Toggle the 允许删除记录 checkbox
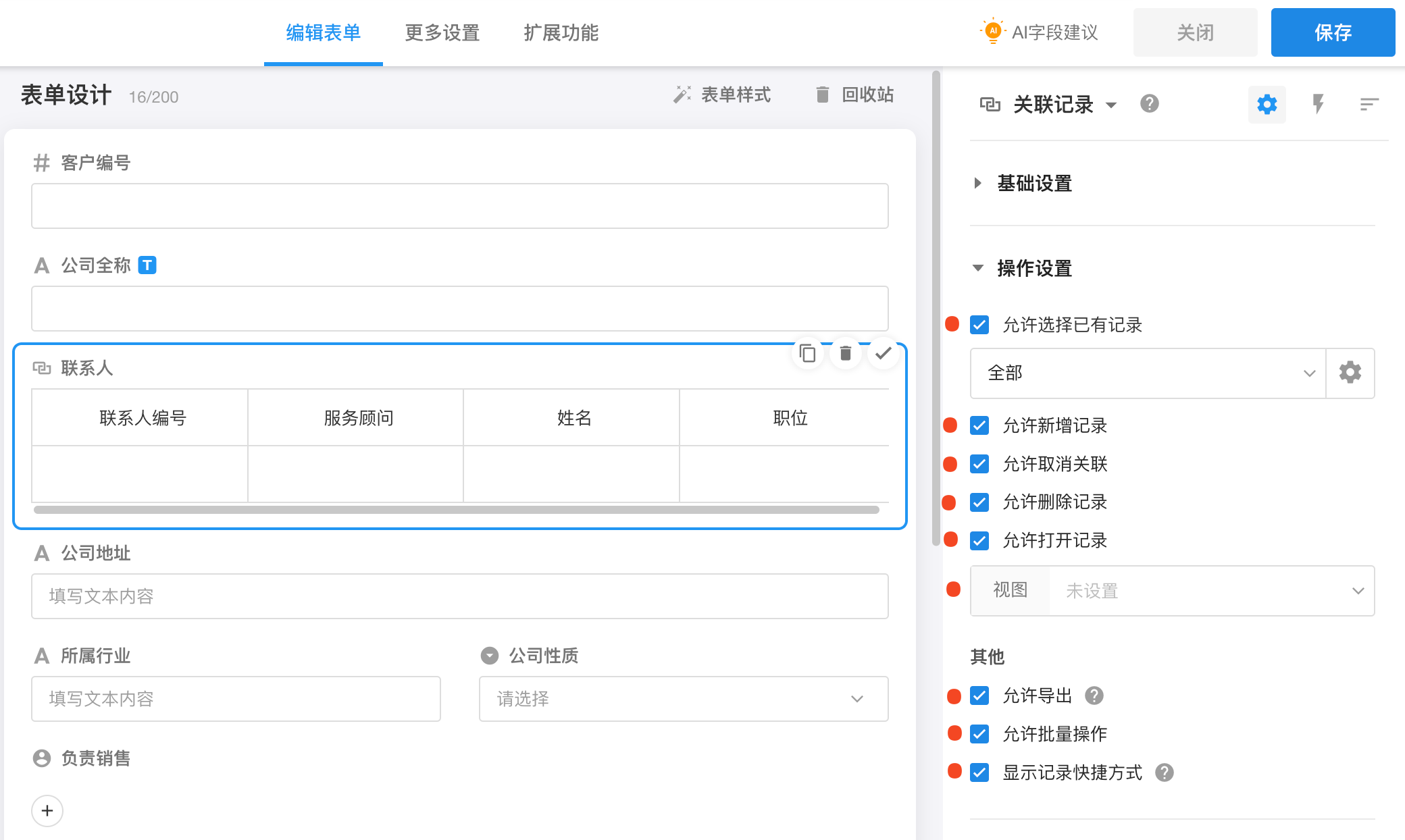Image resolution: width=1405 pixels, height=840 pixels. tap(979, 502)
